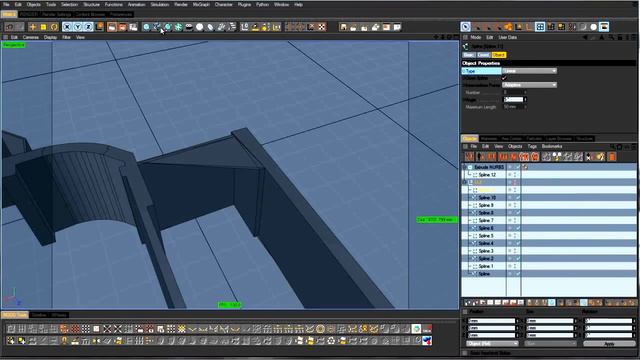Toggle the enable checkmark for Spline 6
Image resolution: width=640 pixels, height=360 pixels.
(518, 228)
